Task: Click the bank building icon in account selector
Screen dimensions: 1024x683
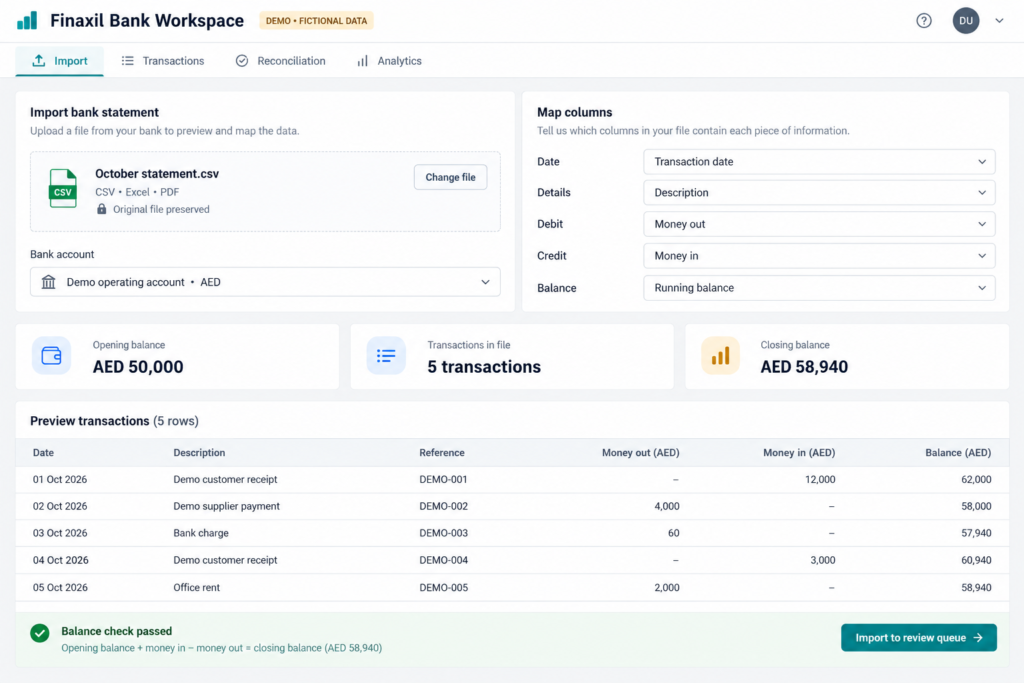Action: (48, 282)
